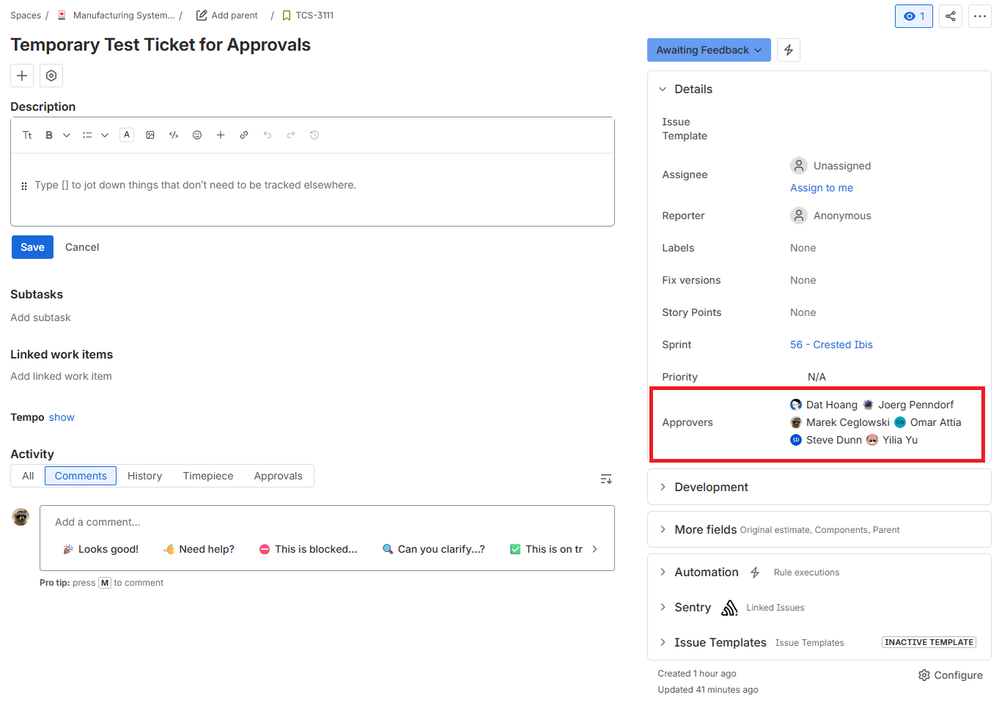Switch to the Approvals tab
The image size is (999, 706).
(x=278, y=476)
